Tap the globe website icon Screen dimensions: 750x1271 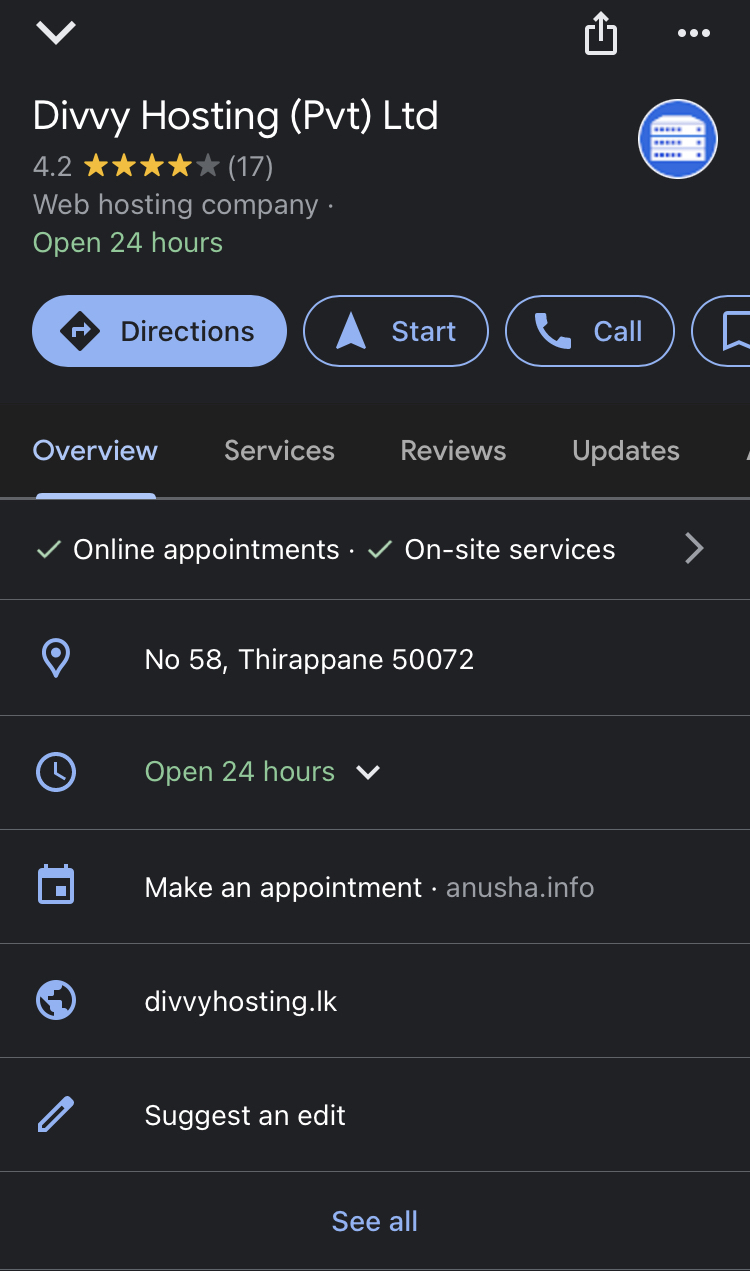point(56,1000)
